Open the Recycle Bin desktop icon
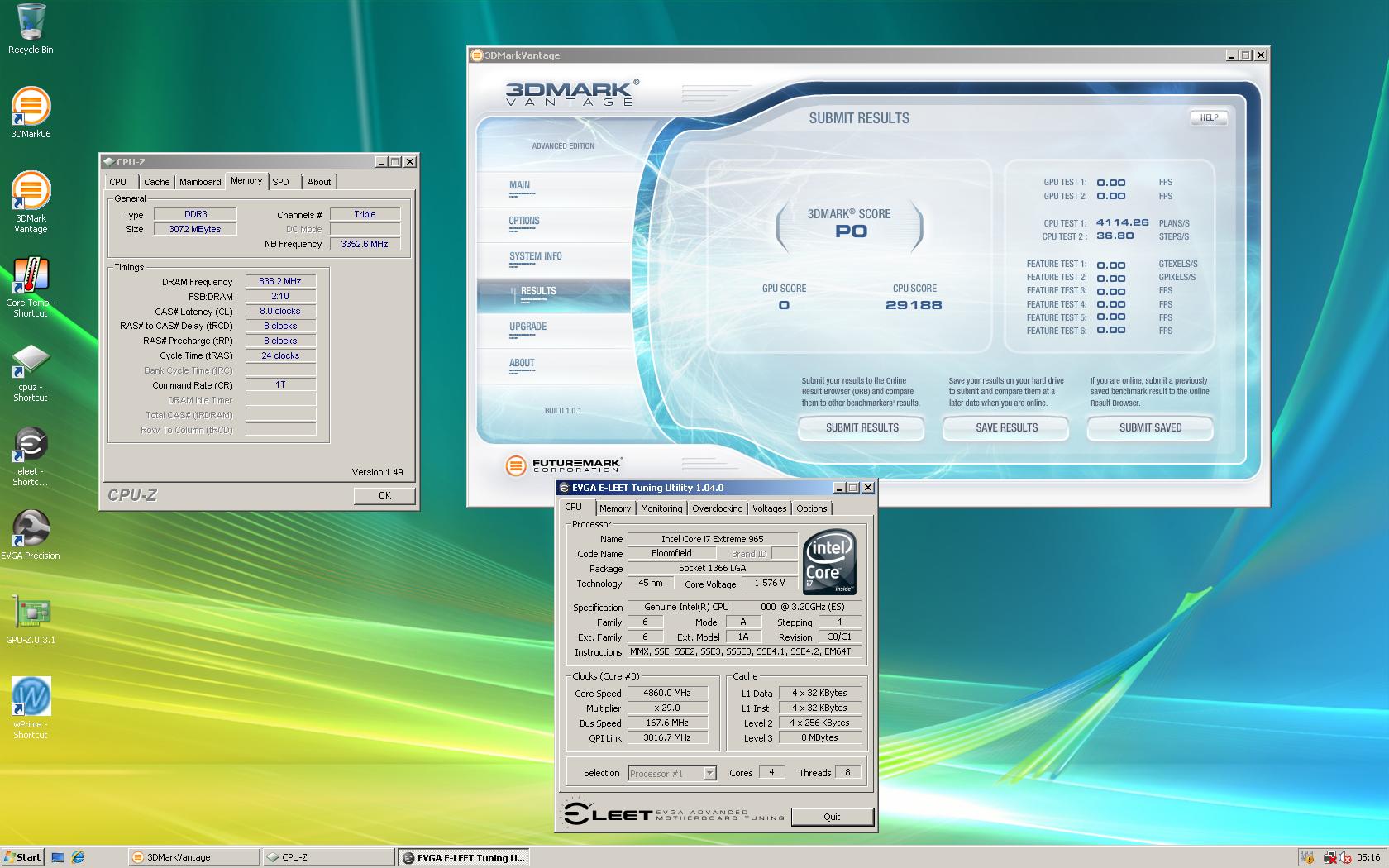The width and height of the screenshot is (1389, 868). pos(31,29)
